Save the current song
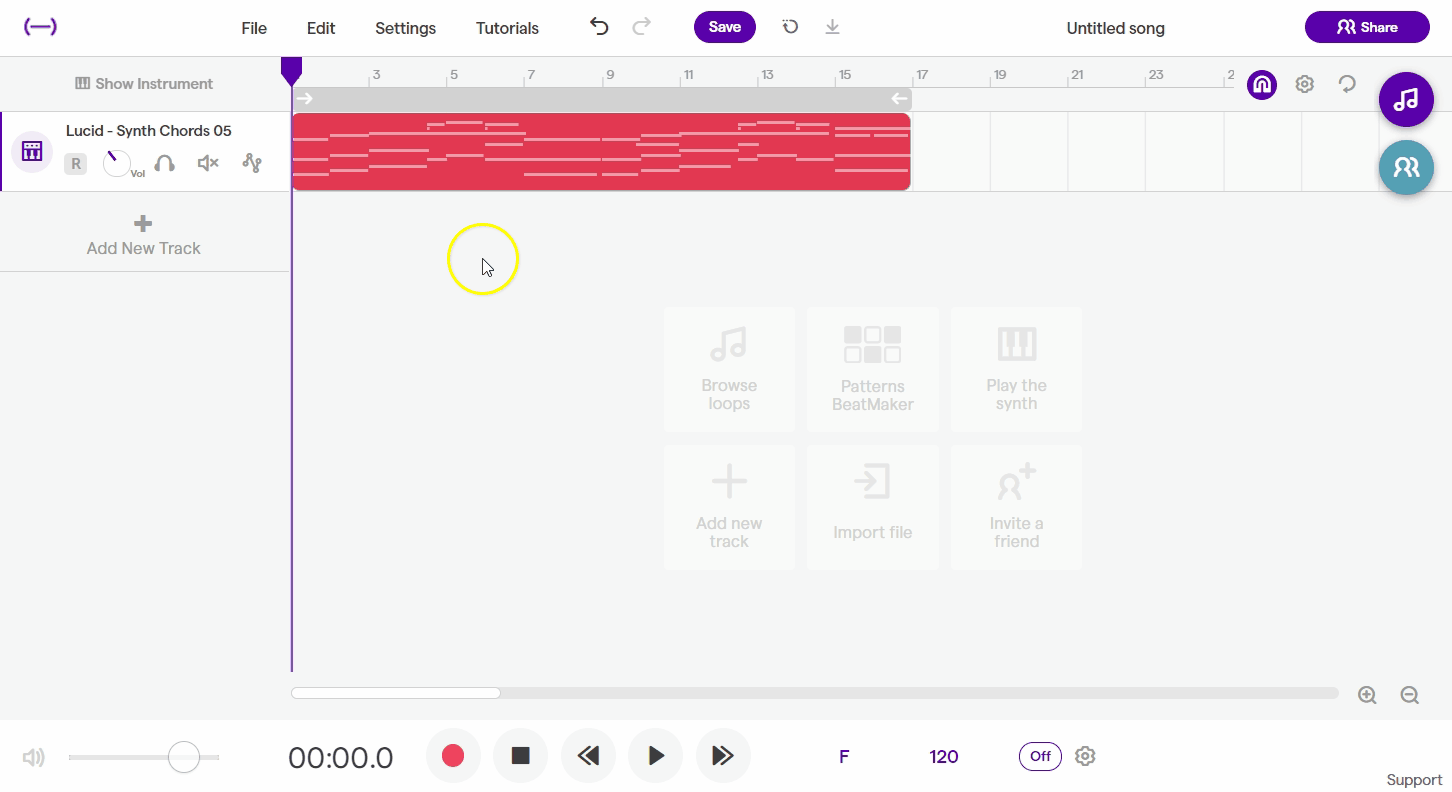Screen dimensions: 1452x792 [x=724, y=27]
